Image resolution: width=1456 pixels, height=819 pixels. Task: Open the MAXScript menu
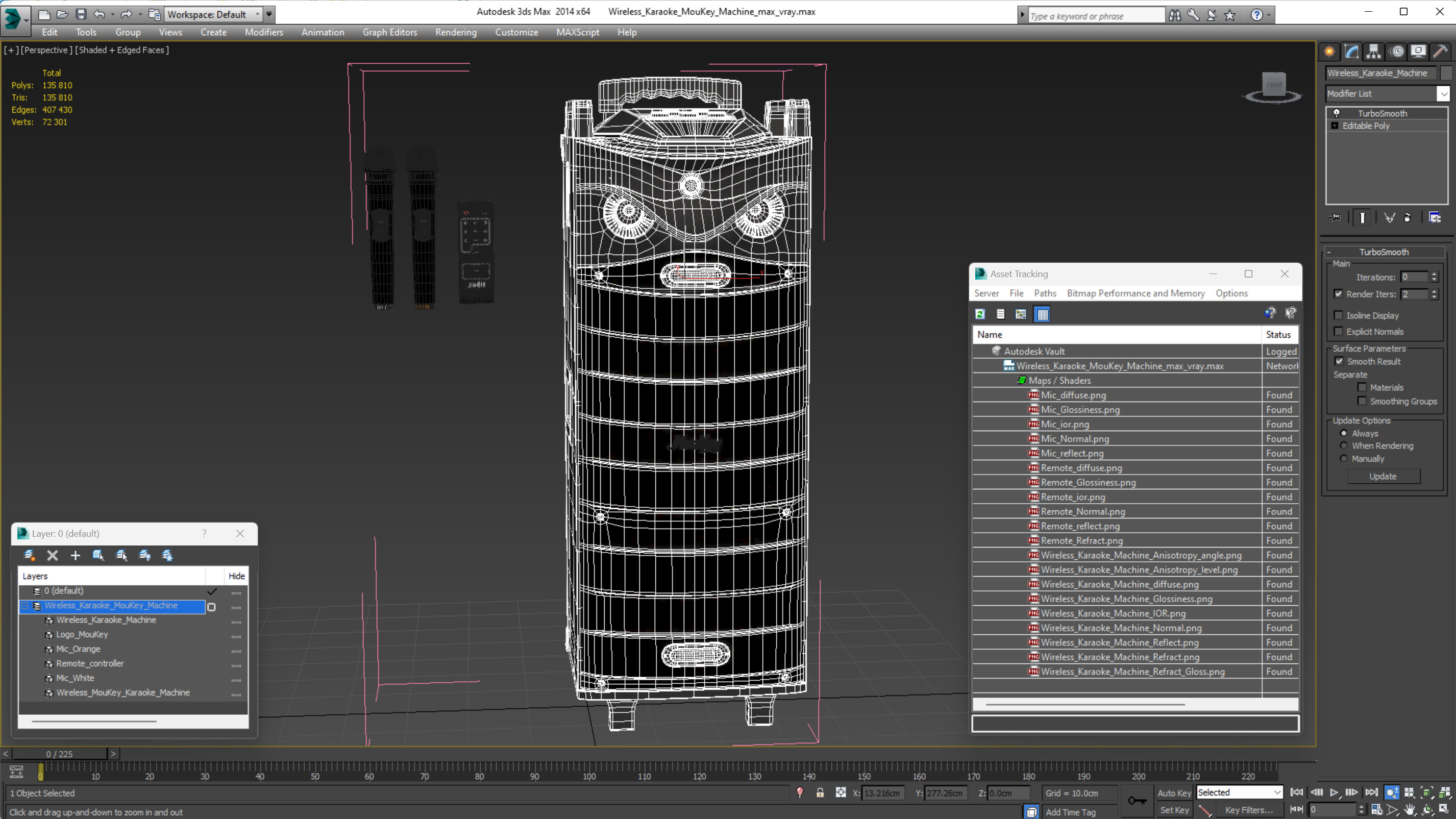coord(577,32)
